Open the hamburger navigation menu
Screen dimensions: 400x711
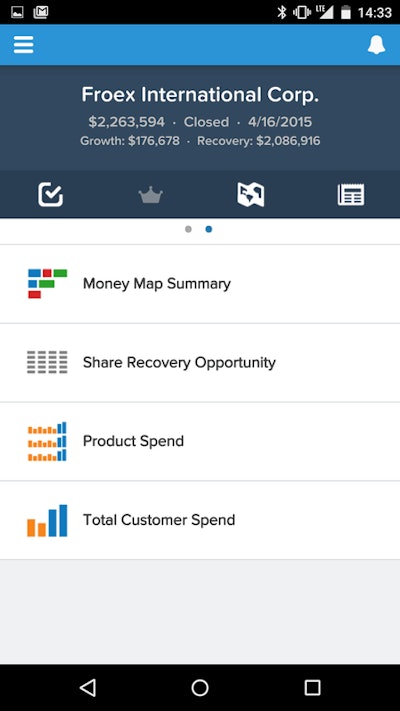coord(24,45)
